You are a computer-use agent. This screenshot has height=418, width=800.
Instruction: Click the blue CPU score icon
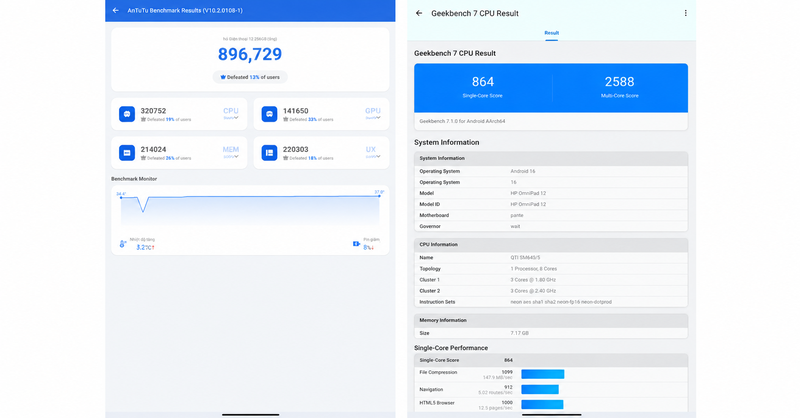click(127, 114)
